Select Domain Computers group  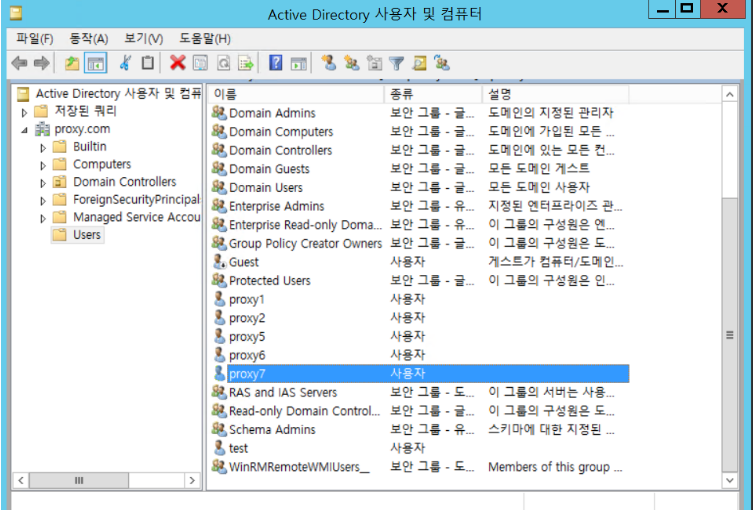click(x=420, y=131)
